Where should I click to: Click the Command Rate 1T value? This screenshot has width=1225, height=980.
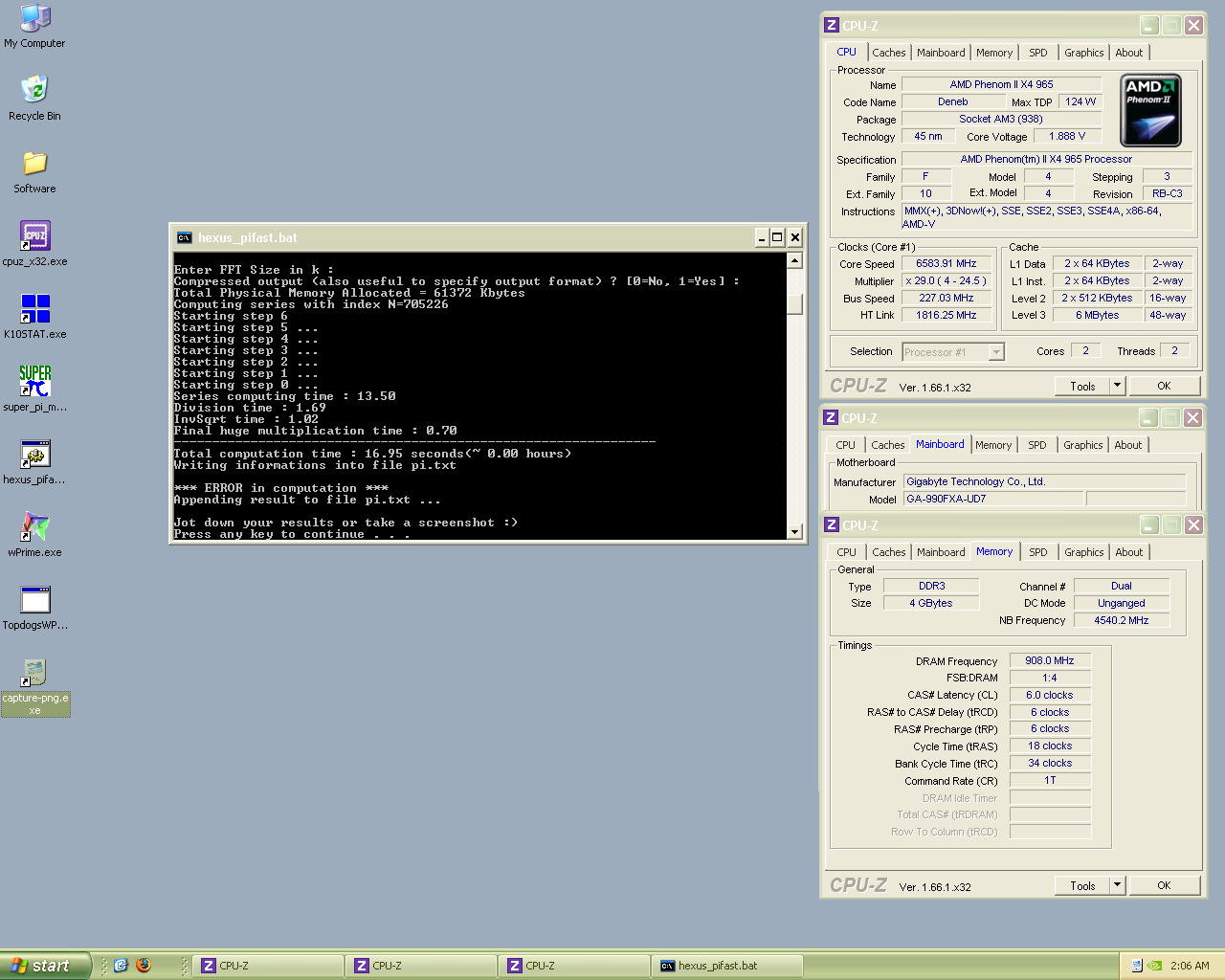(1050, 781)
